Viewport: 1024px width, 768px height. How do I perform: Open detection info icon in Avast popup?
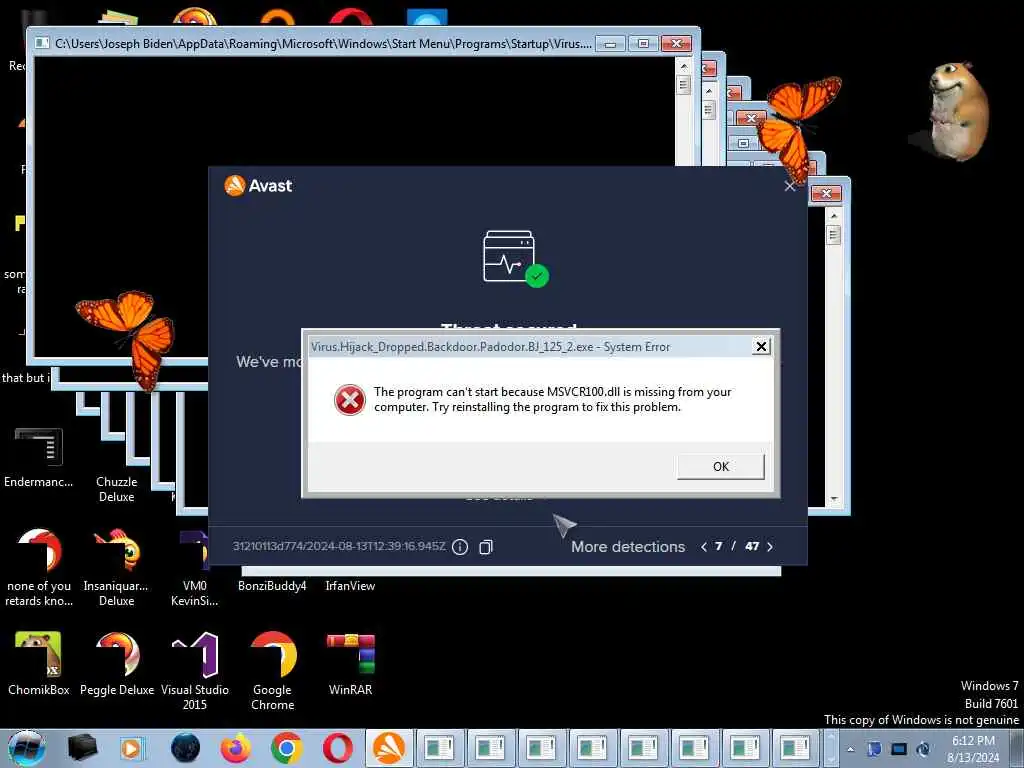pyautogui.click(x=460, y=547)
